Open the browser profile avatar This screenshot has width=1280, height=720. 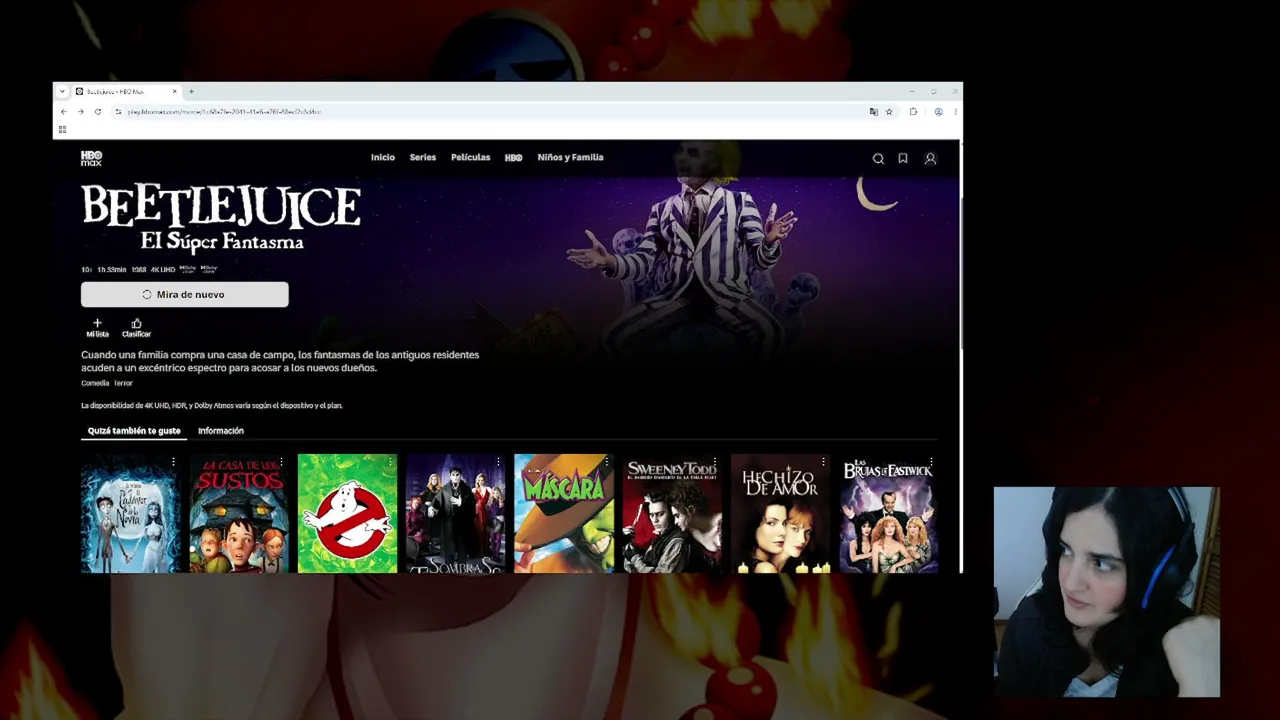click(938, 112)
